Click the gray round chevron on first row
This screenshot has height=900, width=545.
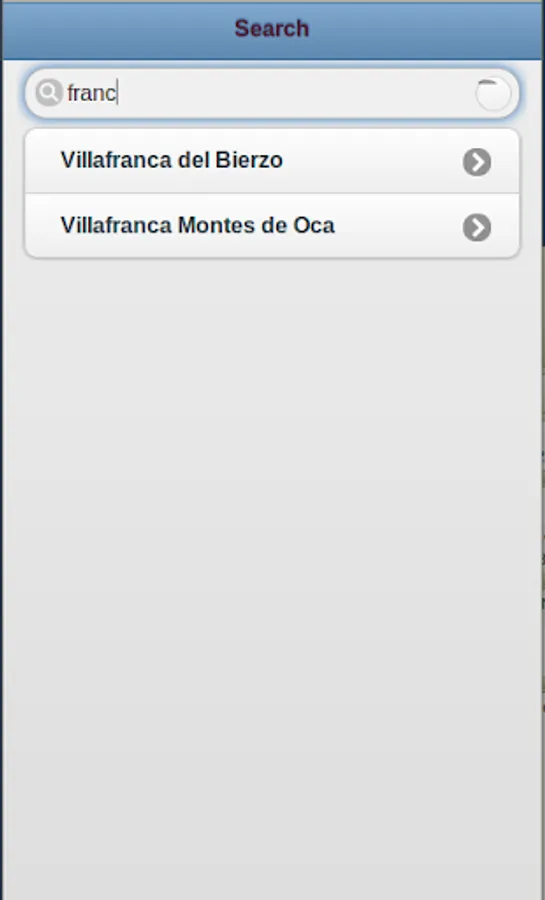[x=477, y=162]
